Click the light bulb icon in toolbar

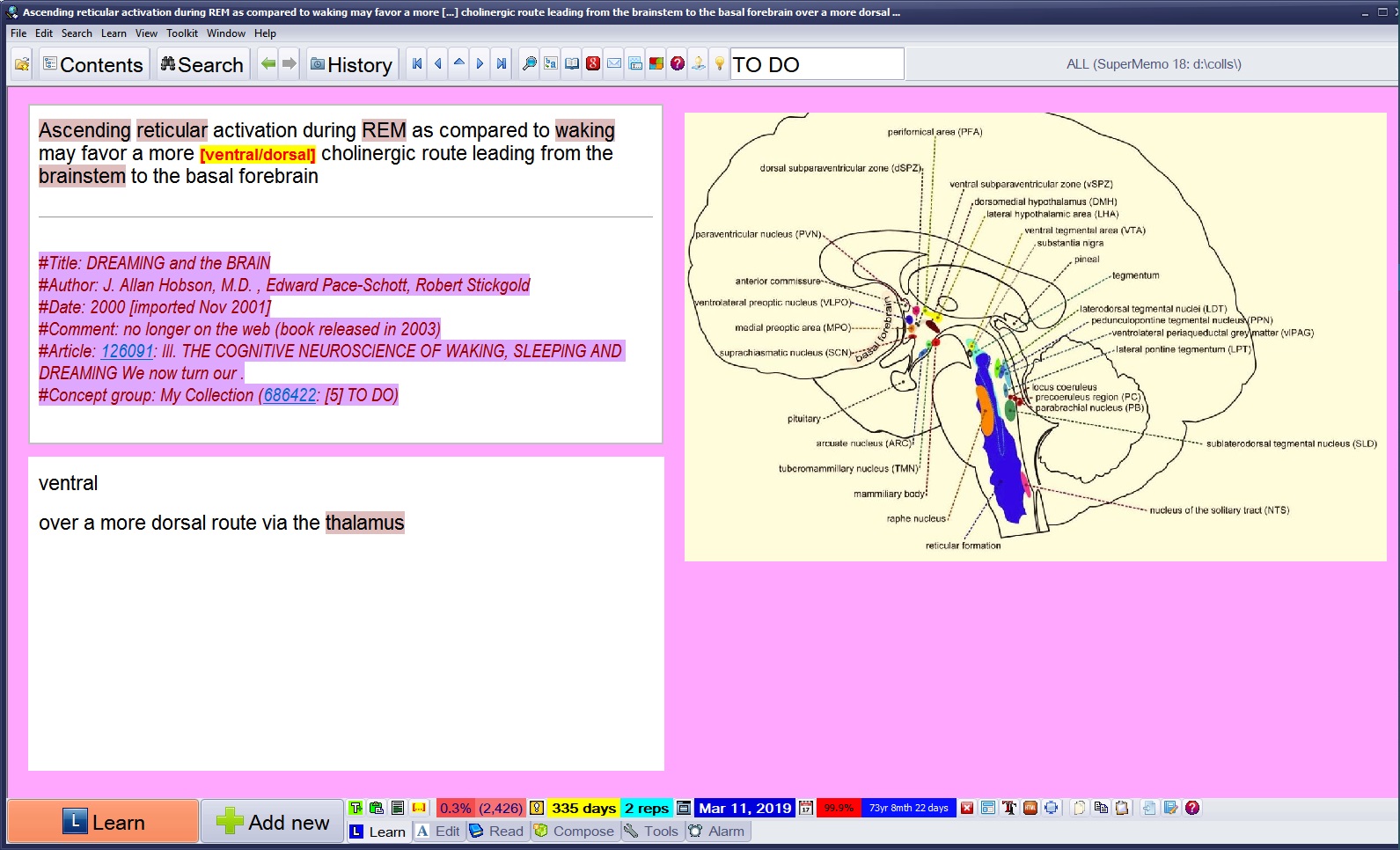click(719, 64)
